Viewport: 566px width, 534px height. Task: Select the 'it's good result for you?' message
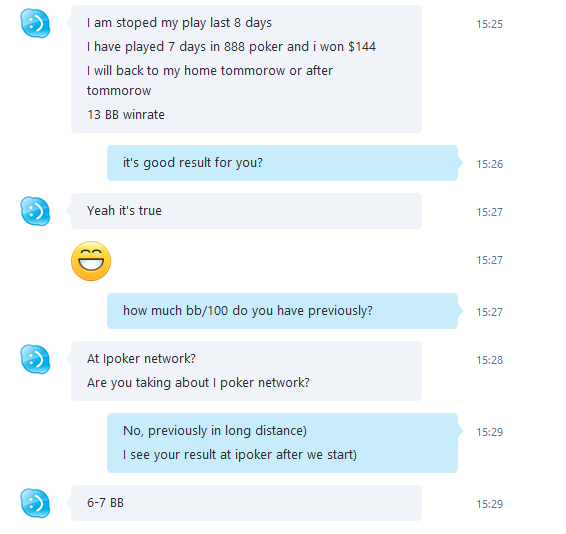click(193, 163)
